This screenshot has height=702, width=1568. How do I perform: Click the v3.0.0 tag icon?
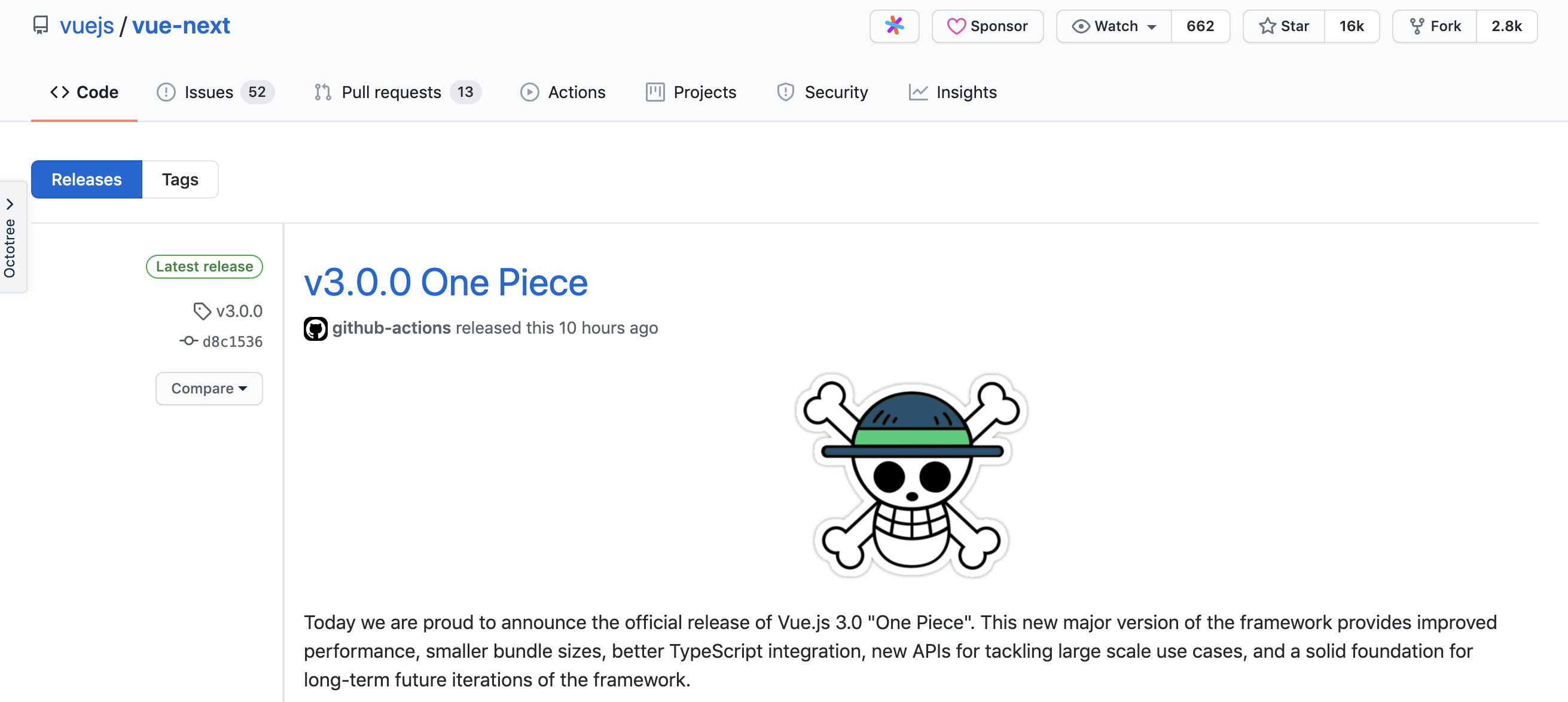click(202, 311)
